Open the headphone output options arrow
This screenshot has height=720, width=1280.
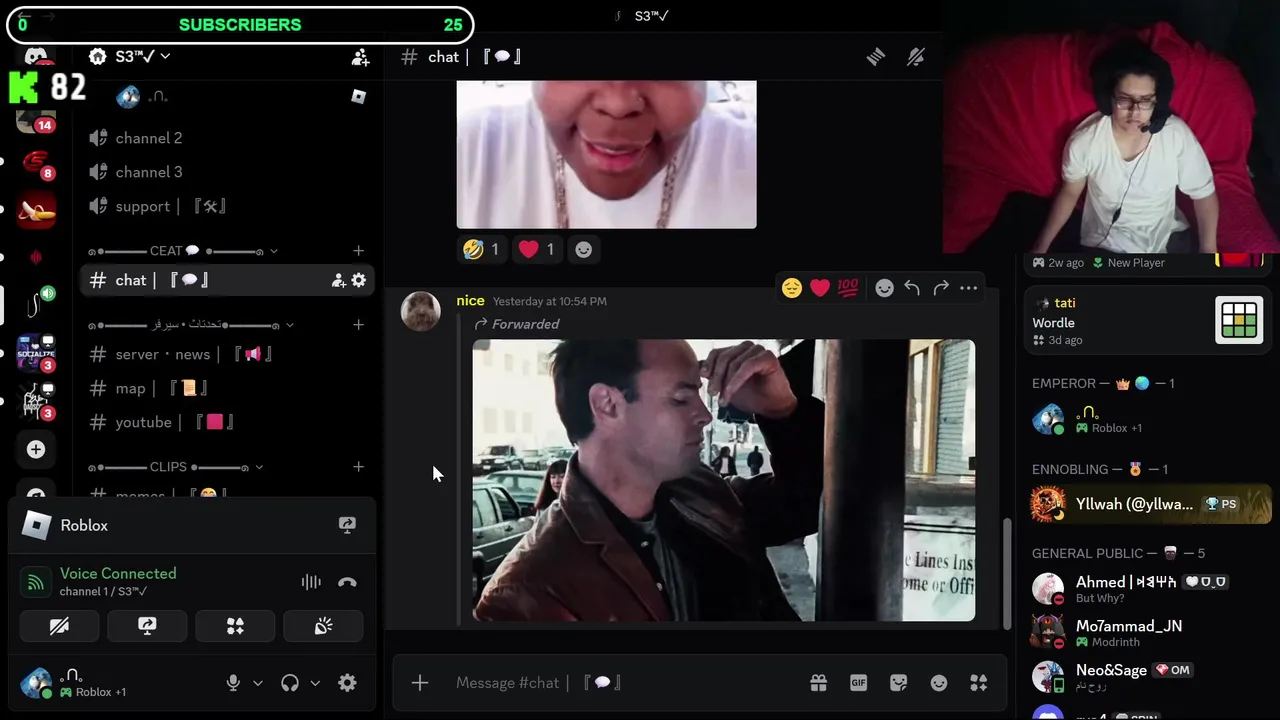click(314, 683)
